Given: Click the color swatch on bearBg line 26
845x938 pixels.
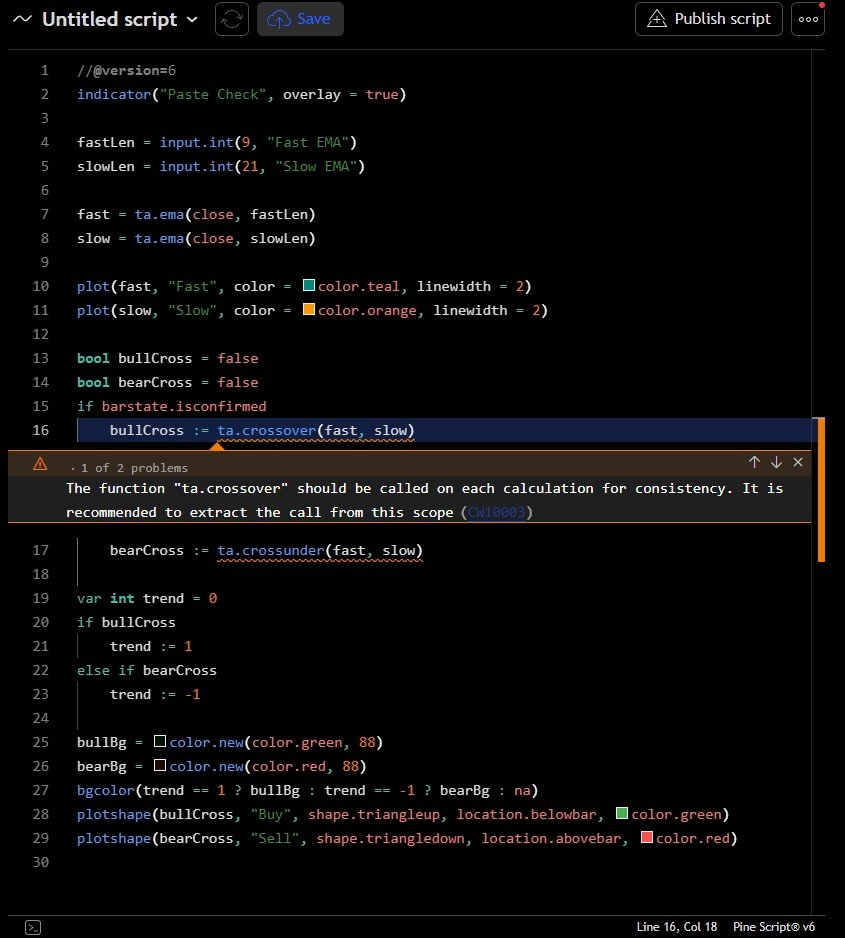Looking at the screenshot, I should 160,765.
